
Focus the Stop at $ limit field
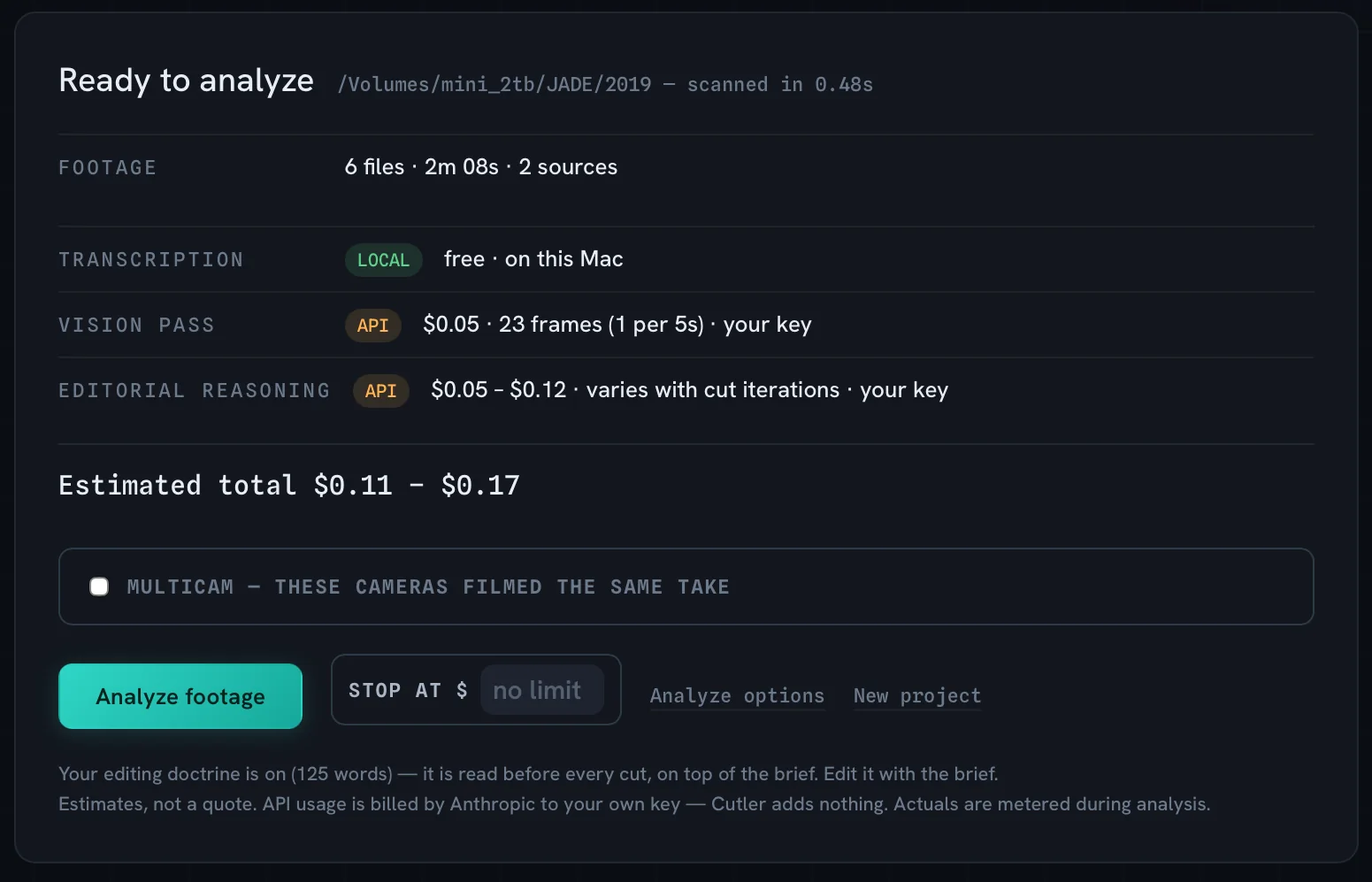pyautogui.click(x=541, y=690)
